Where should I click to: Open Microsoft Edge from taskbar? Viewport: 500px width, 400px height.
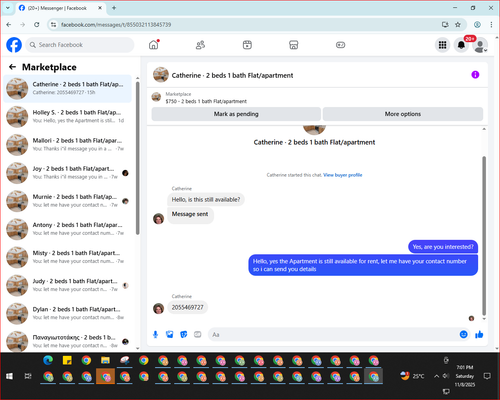click(48, 360)
